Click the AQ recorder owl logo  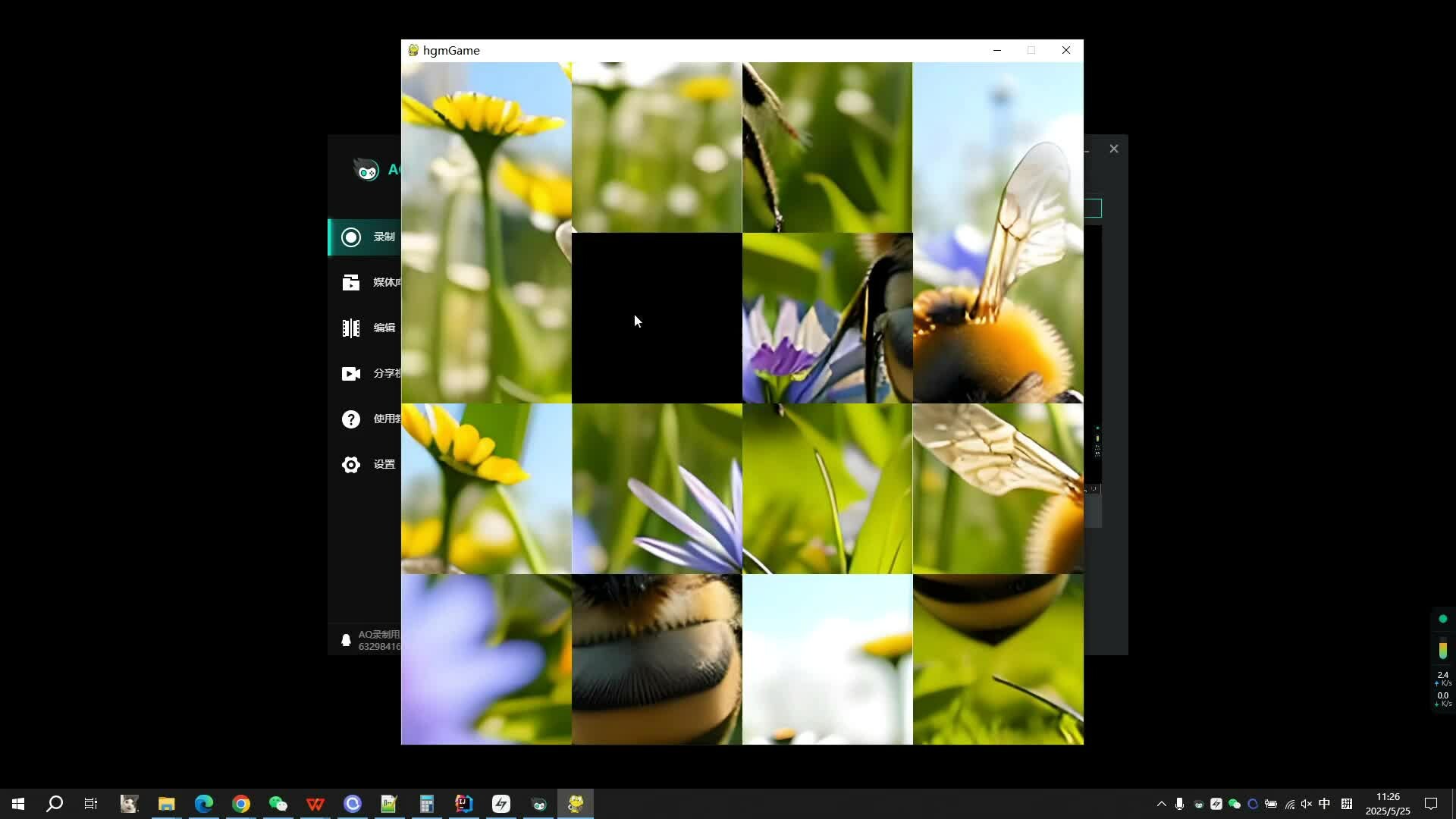point(367,170)
